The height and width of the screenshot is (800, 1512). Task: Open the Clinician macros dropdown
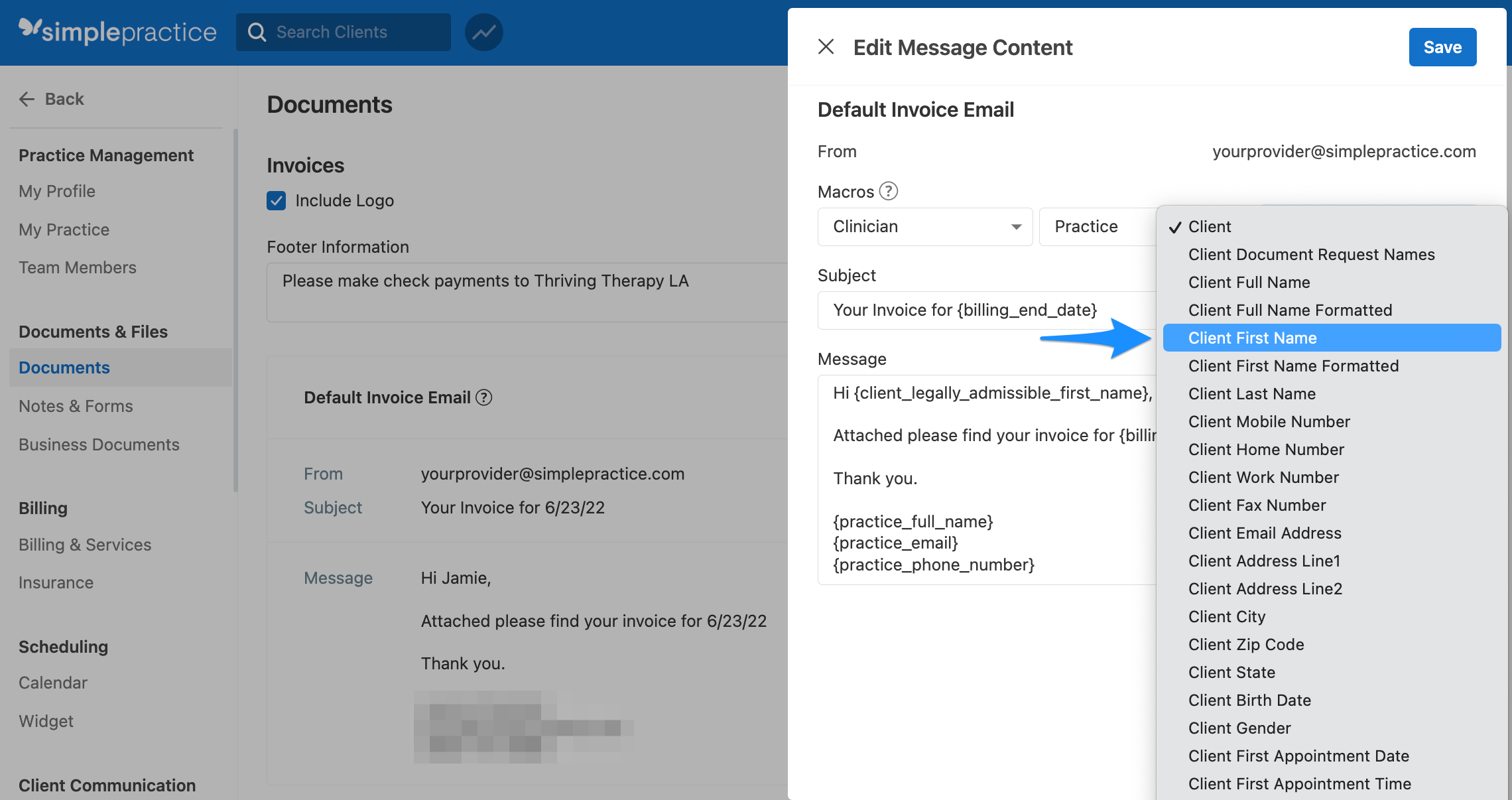925,227
